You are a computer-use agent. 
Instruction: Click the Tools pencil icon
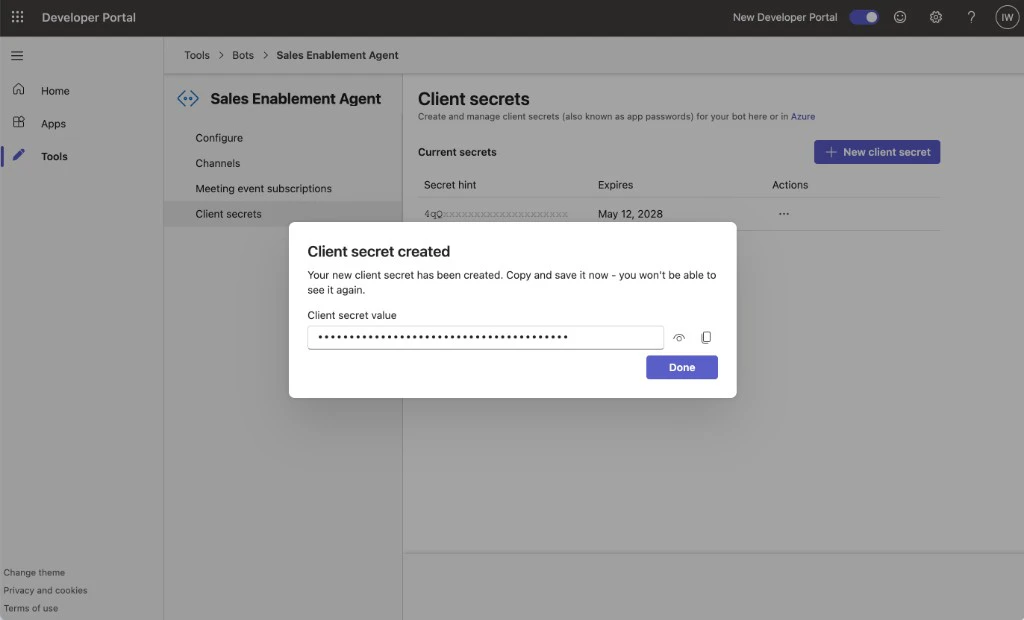(18, 155)
